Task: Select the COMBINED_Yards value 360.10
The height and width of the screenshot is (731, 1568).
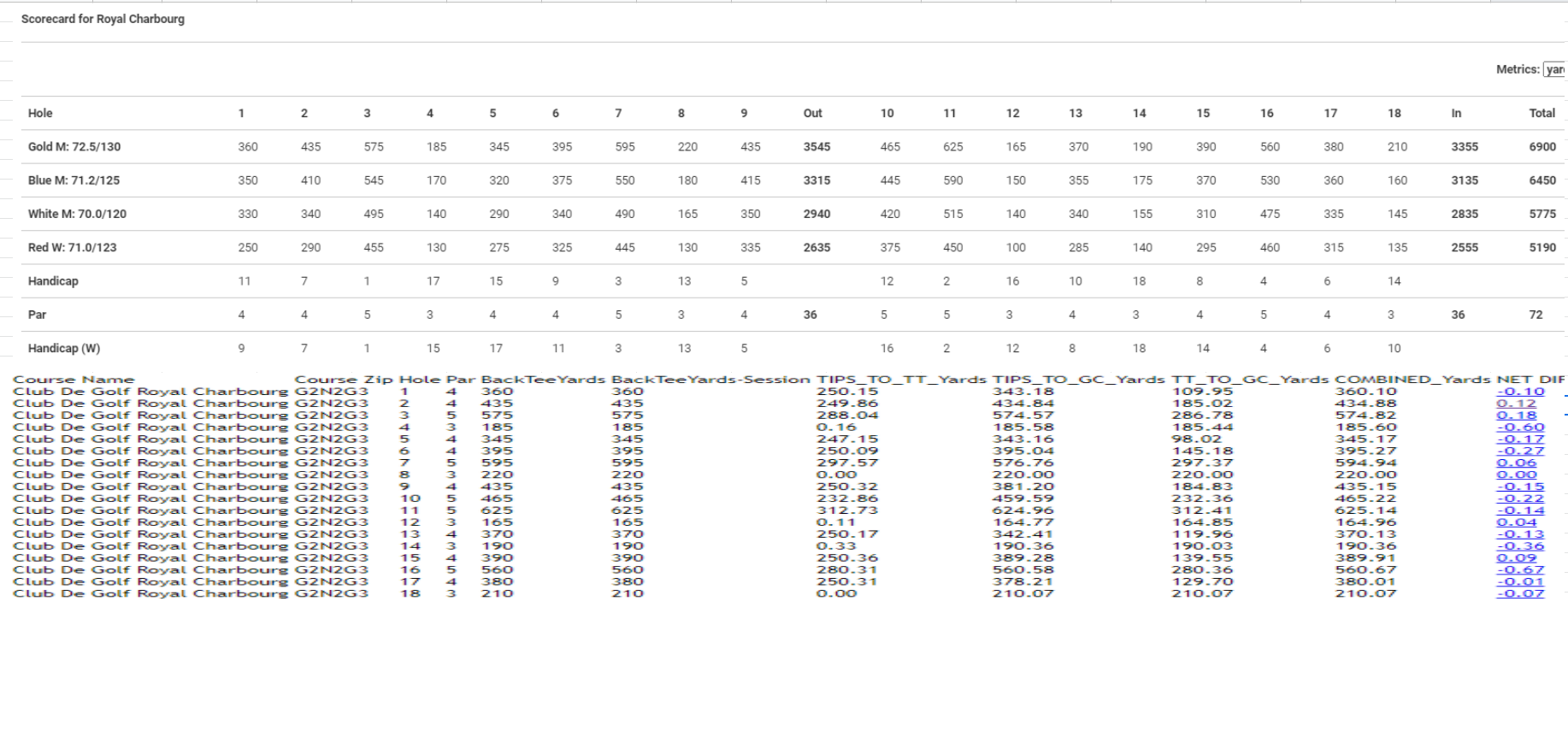Action: coord(1365,392)
